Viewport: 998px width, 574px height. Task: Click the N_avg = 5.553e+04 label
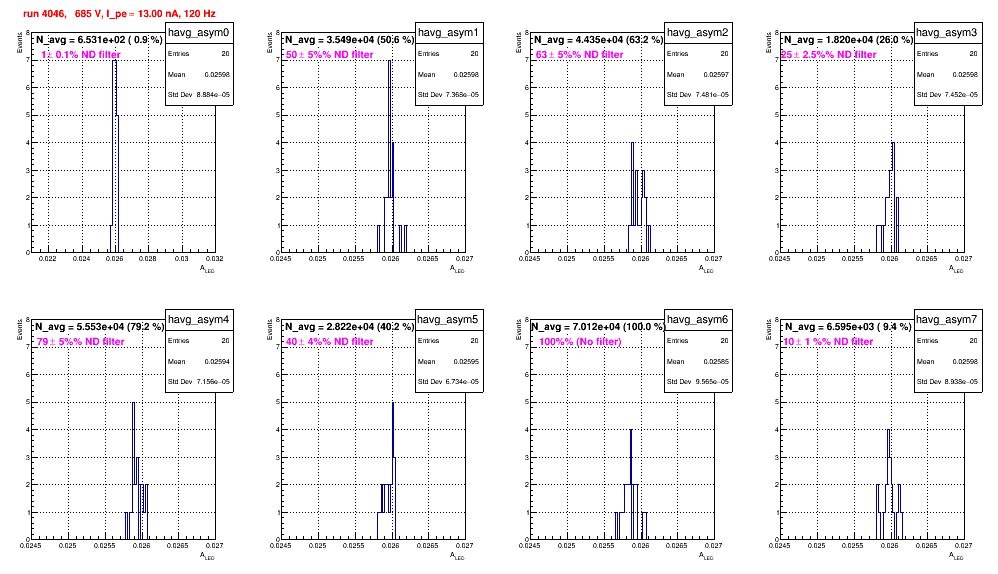tap(100, 327)
